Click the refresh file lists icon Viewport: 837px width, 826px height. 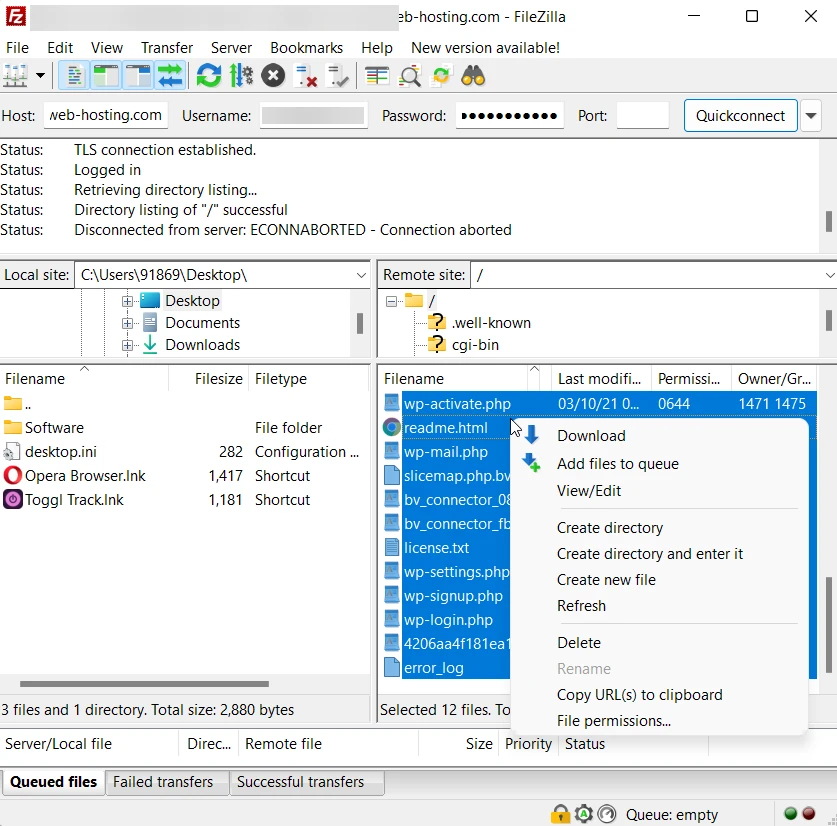[208, 76]
